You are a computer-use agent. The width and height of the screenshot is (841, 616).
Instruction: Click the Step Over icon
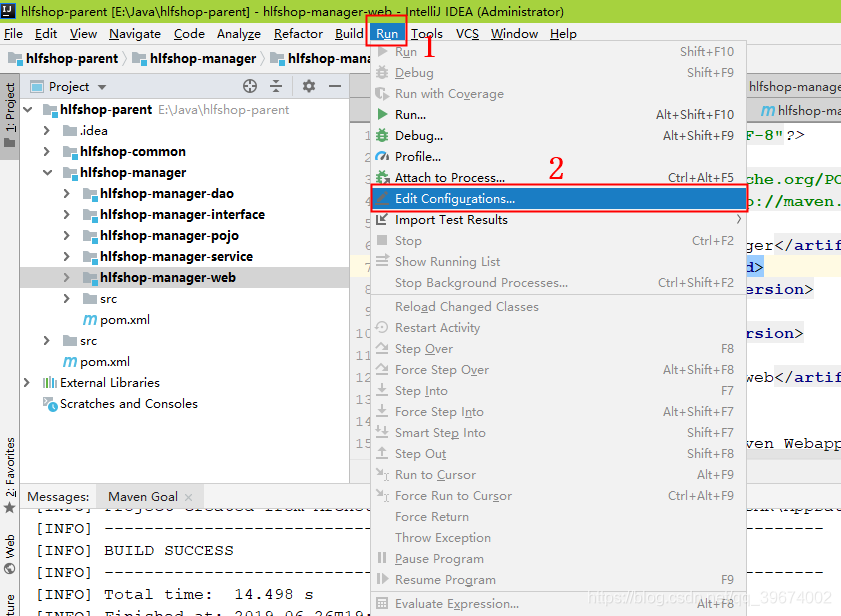pyautogui.click(x=382, y=348)
